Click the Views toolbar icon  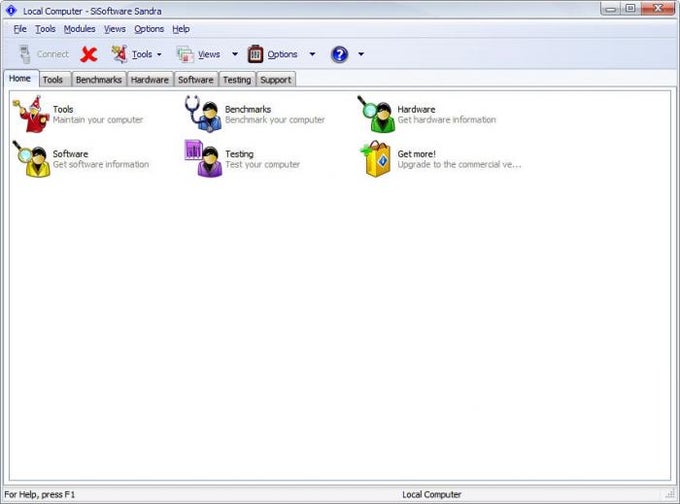[186, 54]
